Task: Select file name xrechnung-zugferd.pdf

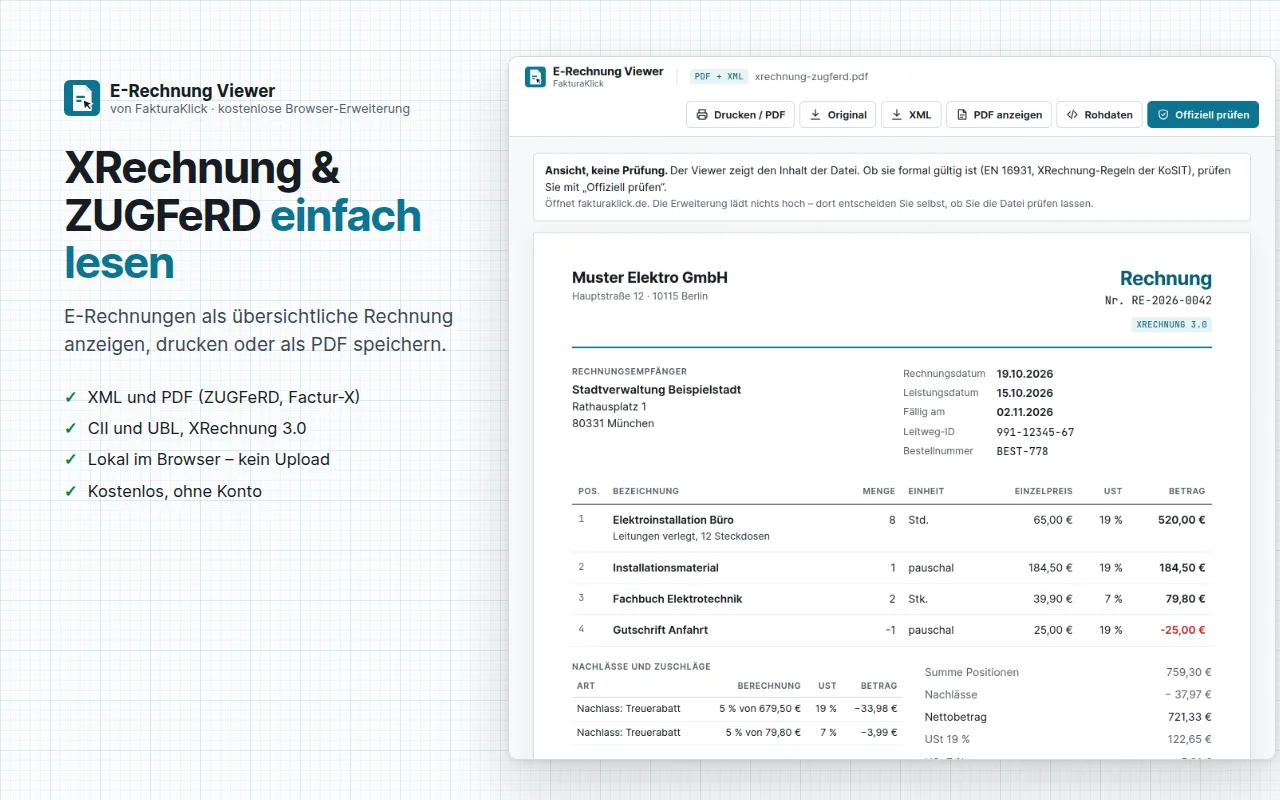Action: point(811,76)
